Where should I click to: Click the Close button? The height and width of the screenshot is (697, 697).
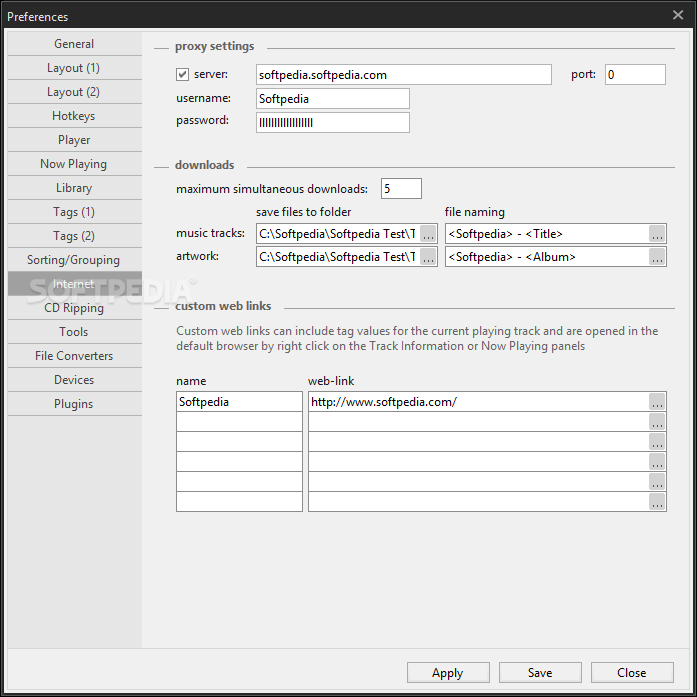(632, 673)
